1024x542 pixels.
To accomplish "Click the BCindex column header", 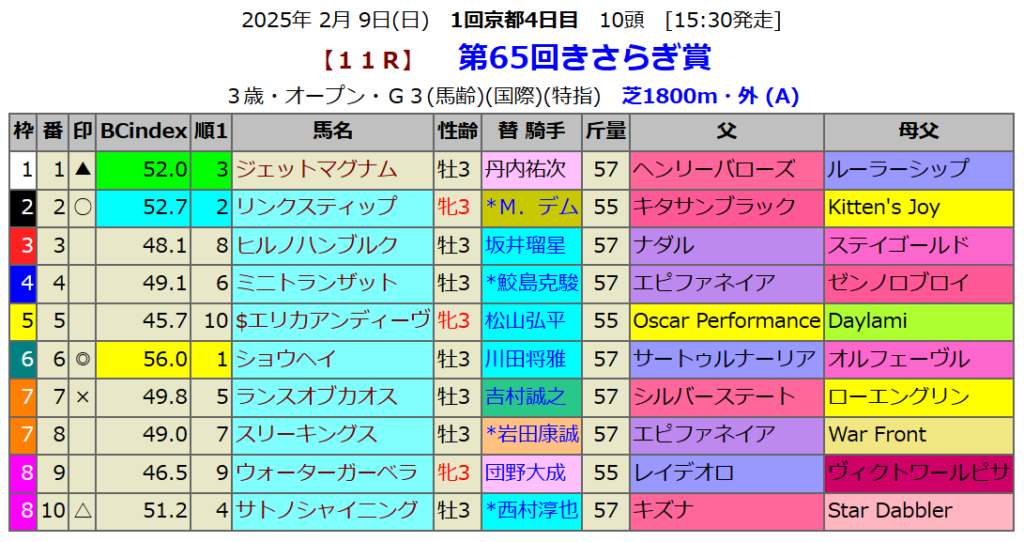I will coord(144,131).
